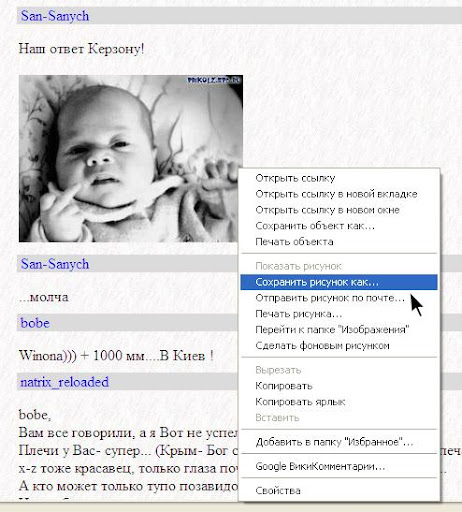Select 'Сохранить объект как…' entry
This screenshot has width=462, height=512.
339,226
